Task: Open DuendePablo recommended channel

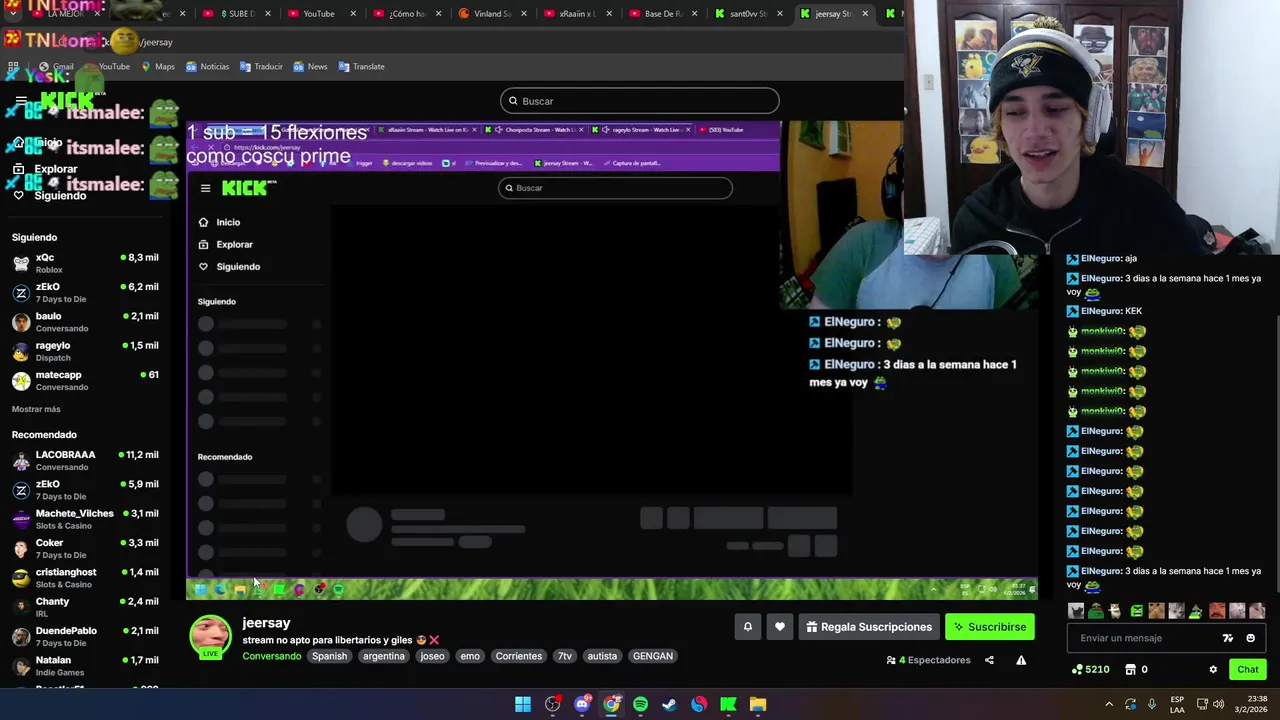Action: point(85,636)
